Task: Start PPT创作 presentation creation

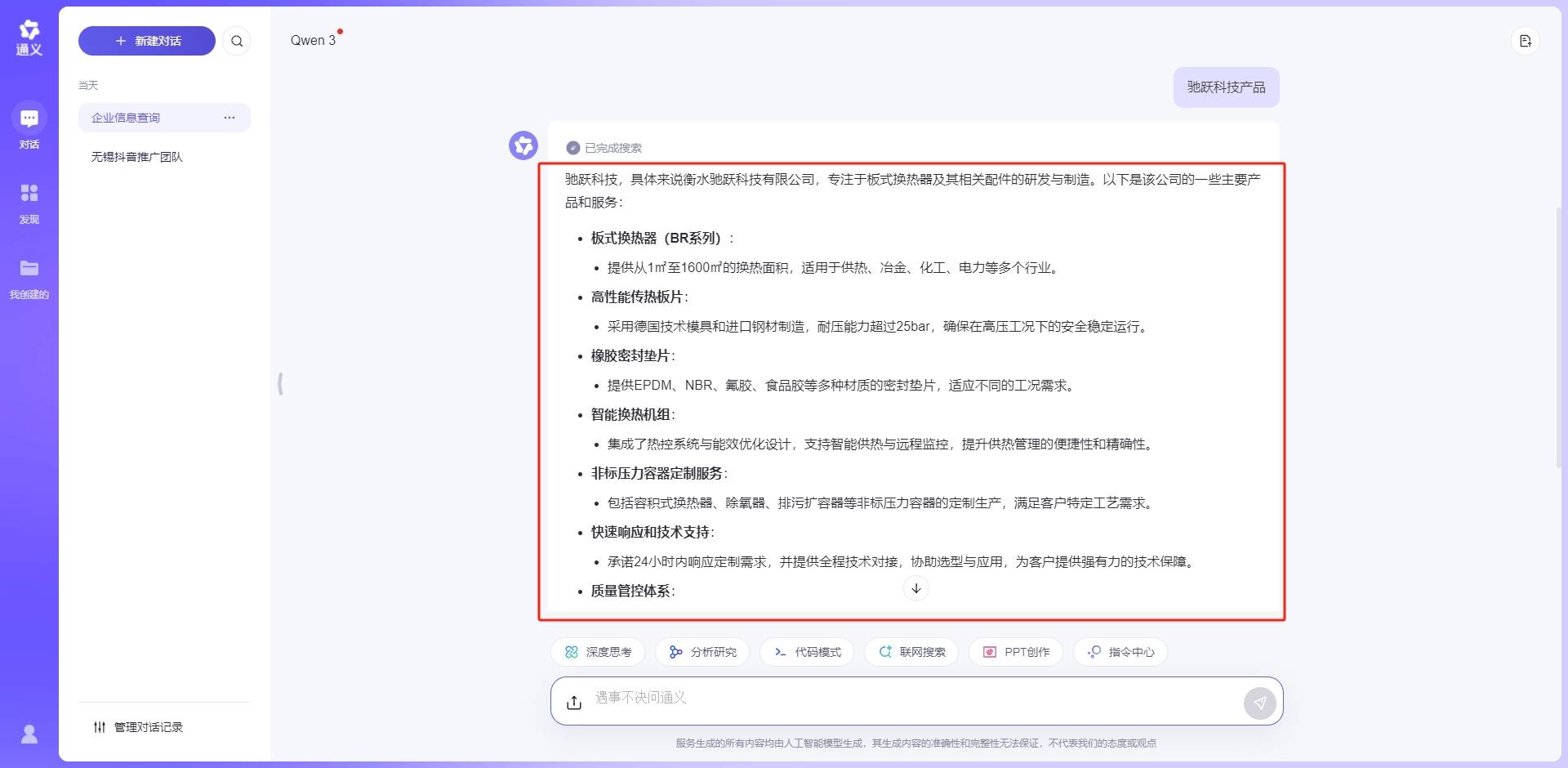Action: pyautogui.click(x=1015, y=652)
